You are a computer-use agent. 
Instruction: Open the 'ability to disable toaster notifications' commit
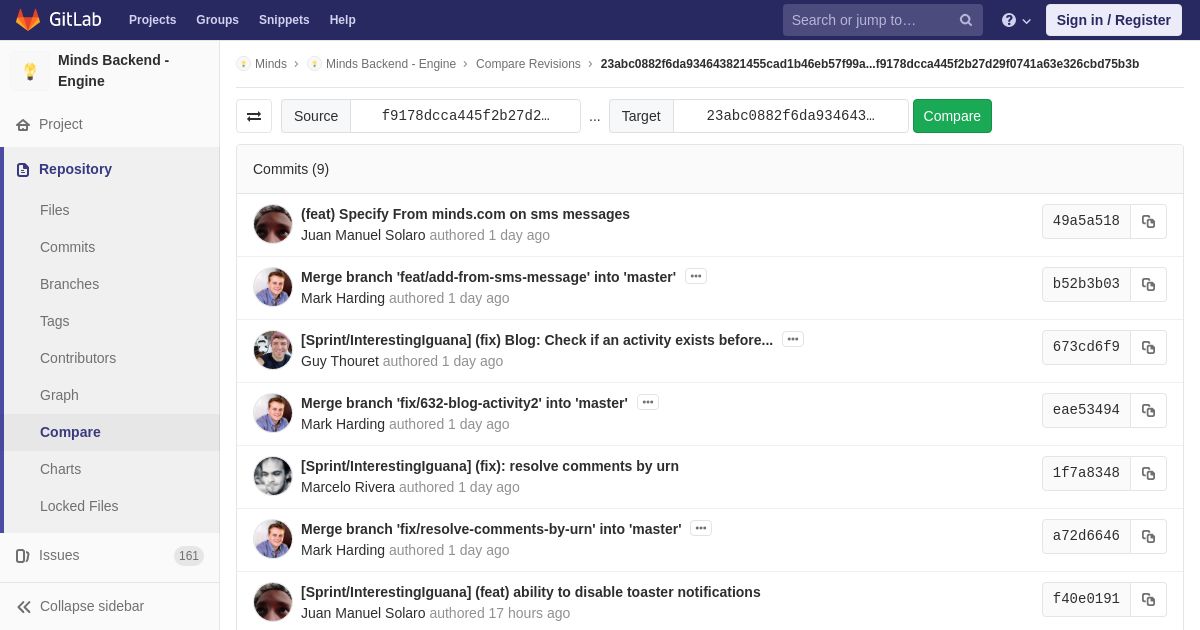[x=531, y=592]
